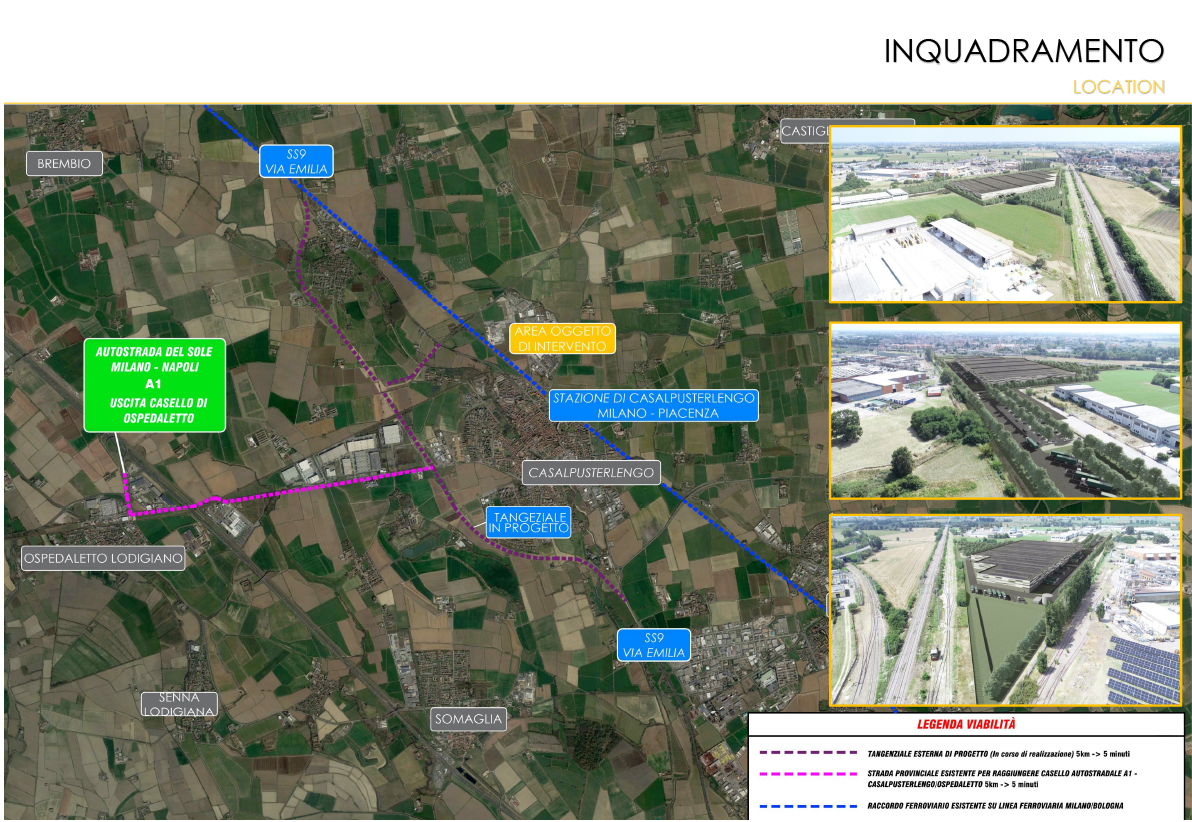
Task: Click the green Autostrada del Sole box
Action: 154,385
